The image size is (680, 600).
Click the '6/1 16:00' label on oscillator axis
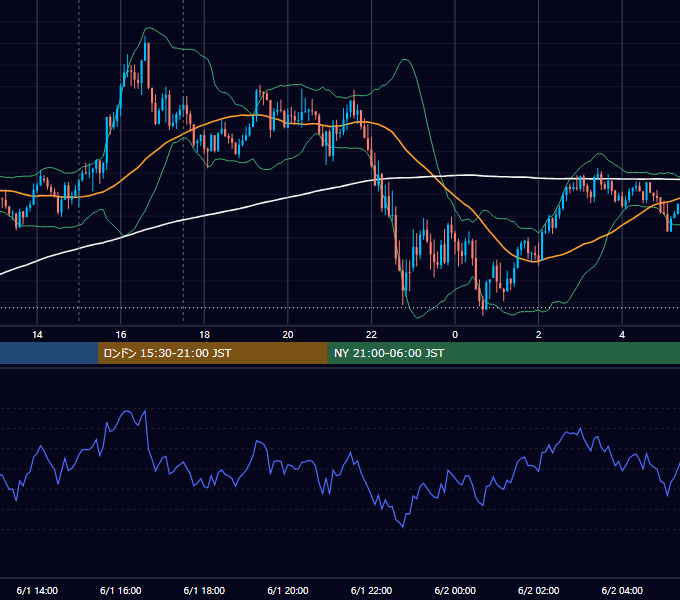pyautogui.click(x=121, y=590)
